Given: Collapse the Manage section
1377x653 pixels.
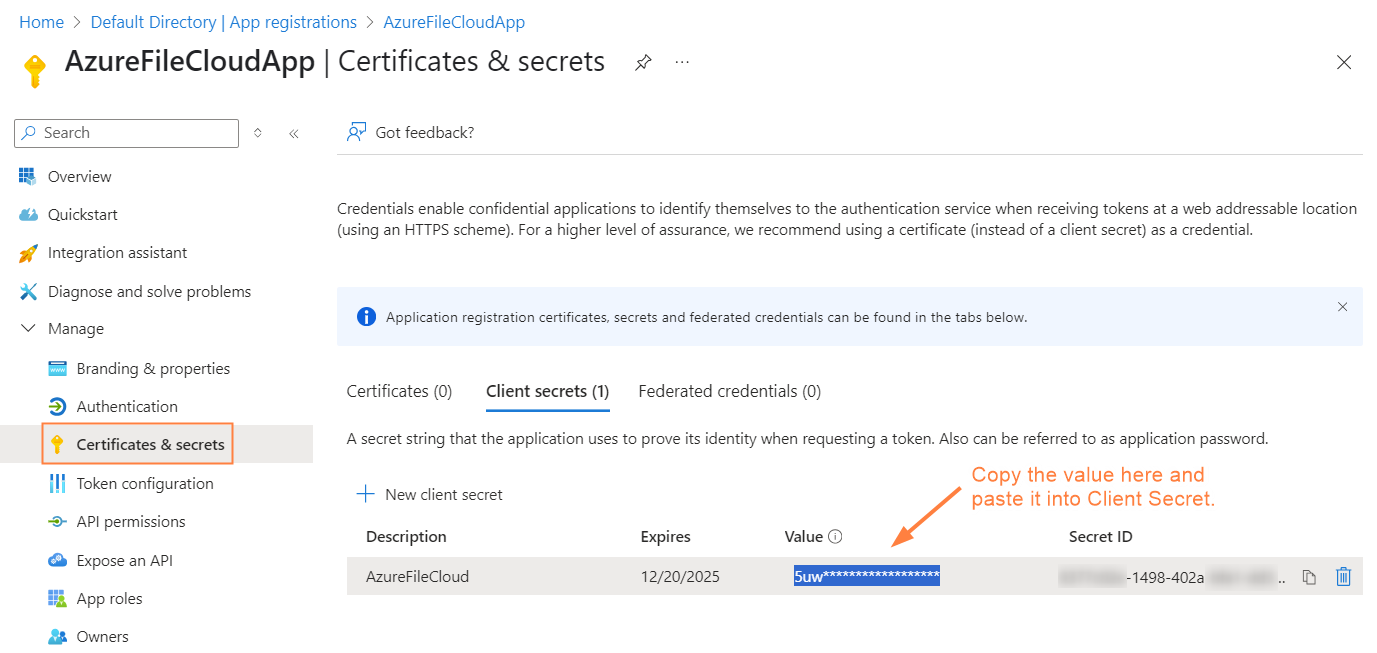Looking at the screenshot, I should pos(28,329).
